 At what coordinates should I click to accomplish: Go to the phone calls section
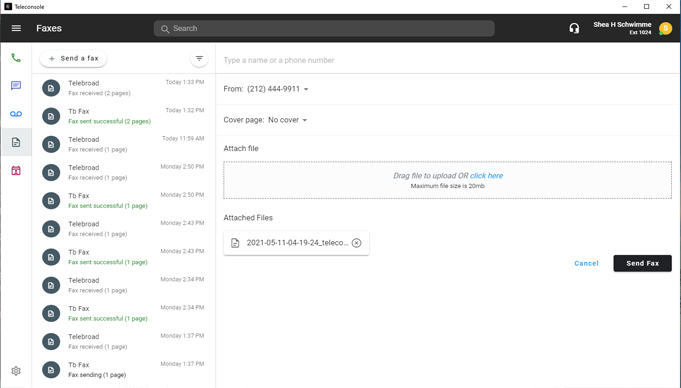point(16,58)
